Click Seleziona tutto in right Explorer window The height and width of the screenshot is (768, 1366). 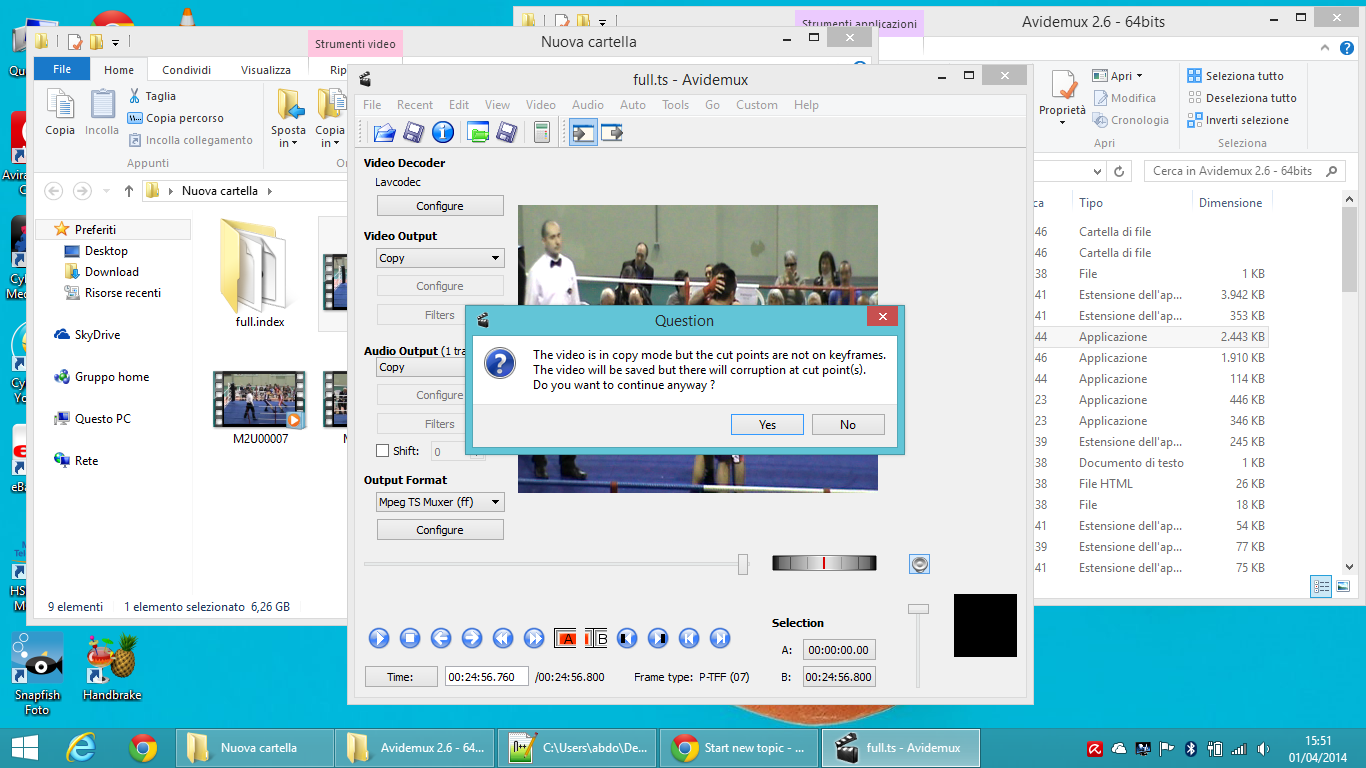click(1236, 76)
